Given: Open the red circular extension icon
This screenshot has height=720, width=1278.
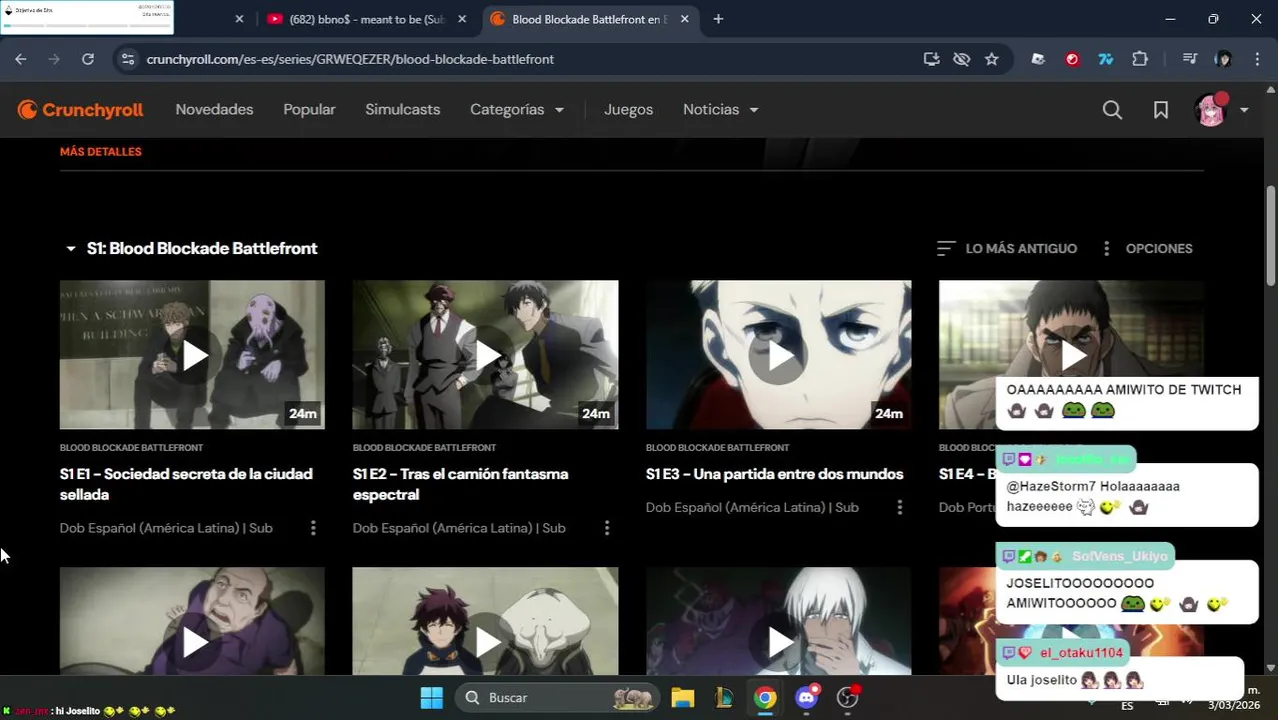Looking at the screenshot, I should point(1072,59).
